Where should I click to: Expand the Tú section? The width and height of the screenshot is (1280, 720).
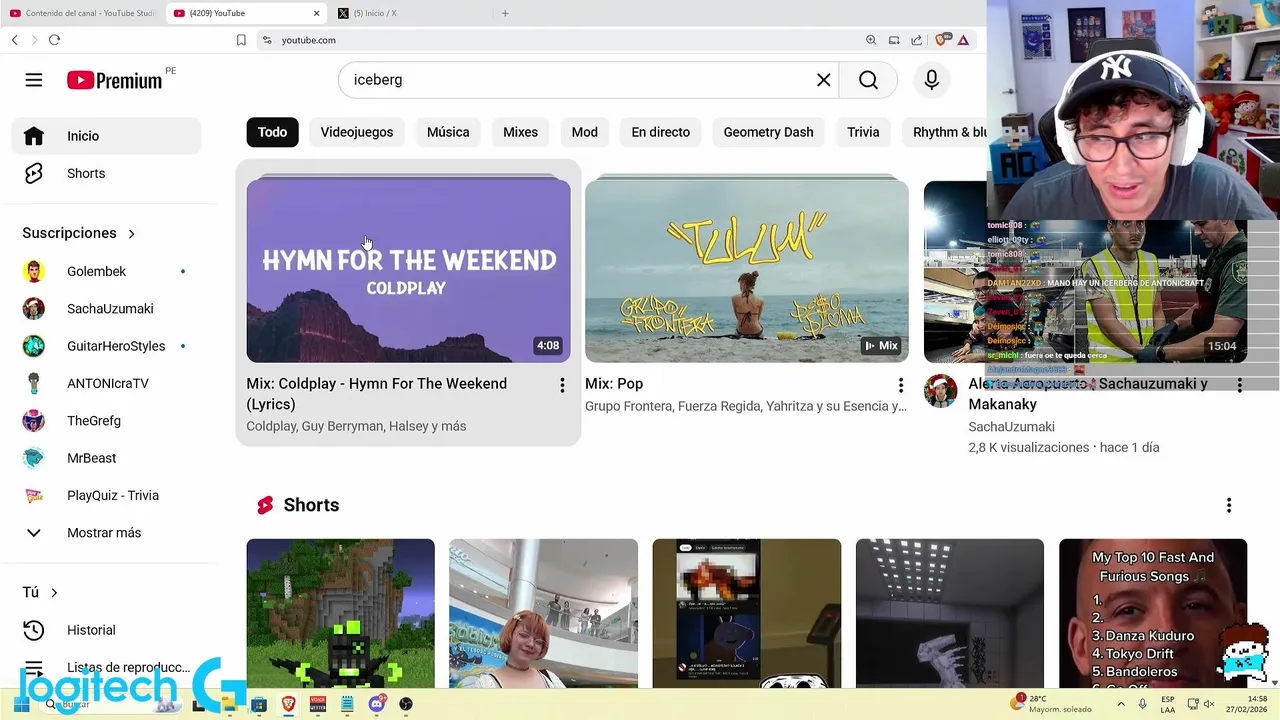tap(40, 592)
